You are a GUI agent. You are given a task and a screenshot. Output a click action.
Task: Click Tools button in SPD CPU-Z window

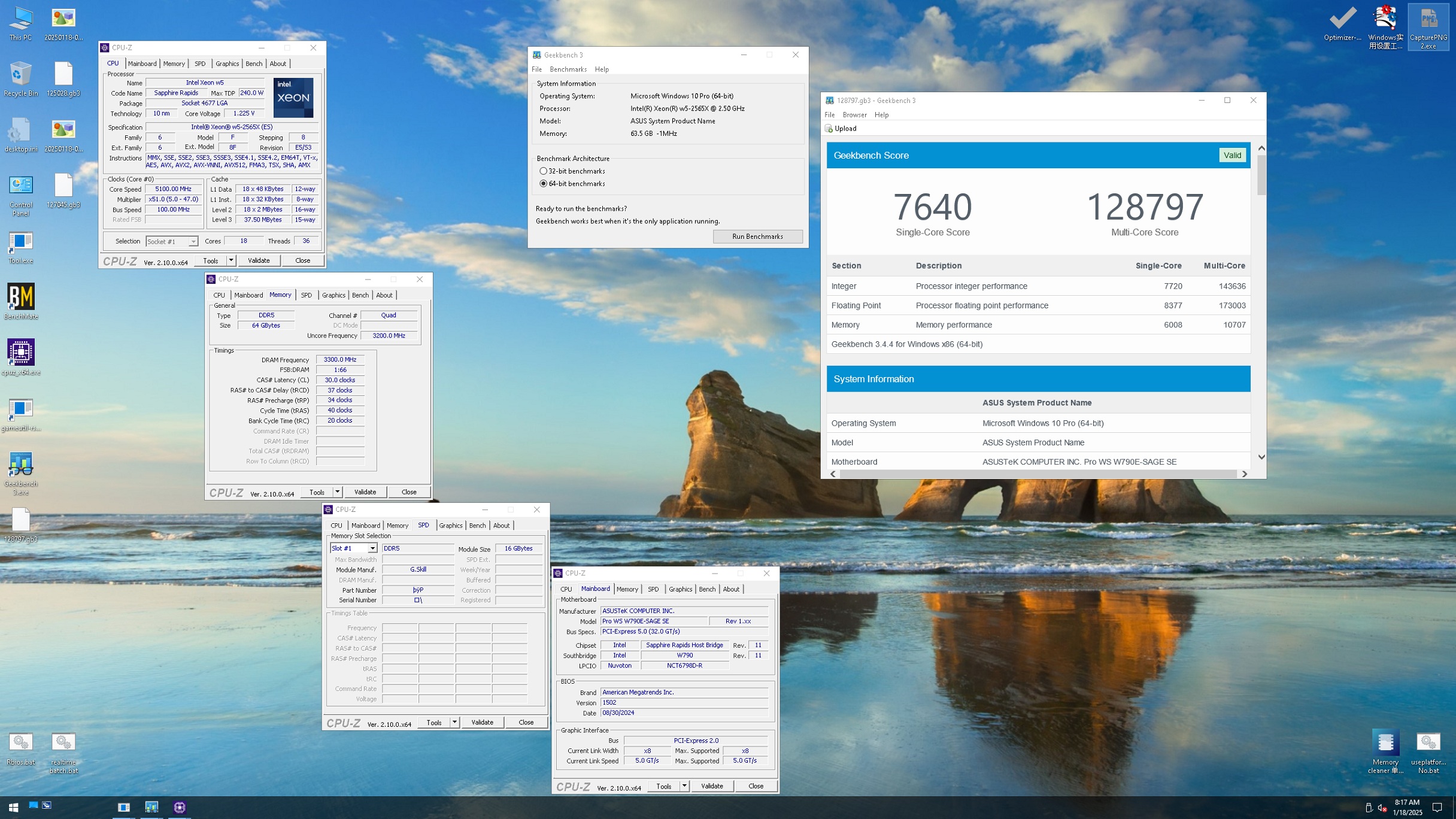pos(434,723)
